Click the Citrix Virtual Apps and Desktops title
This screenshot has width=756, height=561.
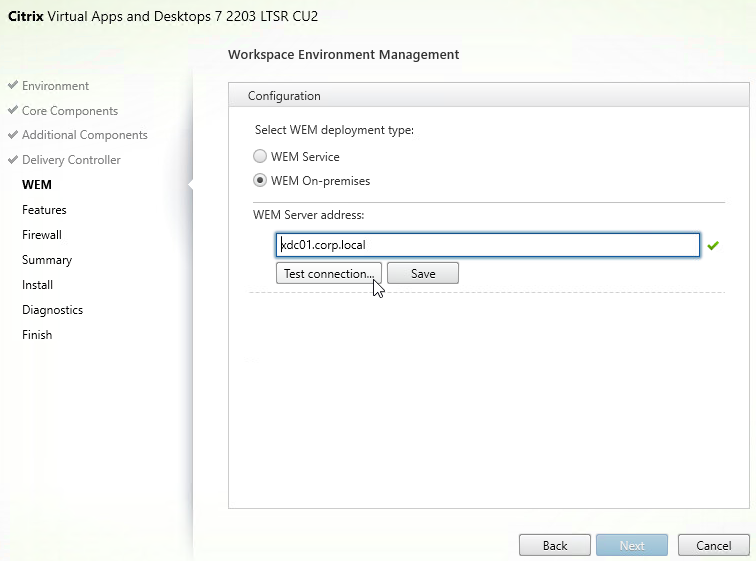163,16
